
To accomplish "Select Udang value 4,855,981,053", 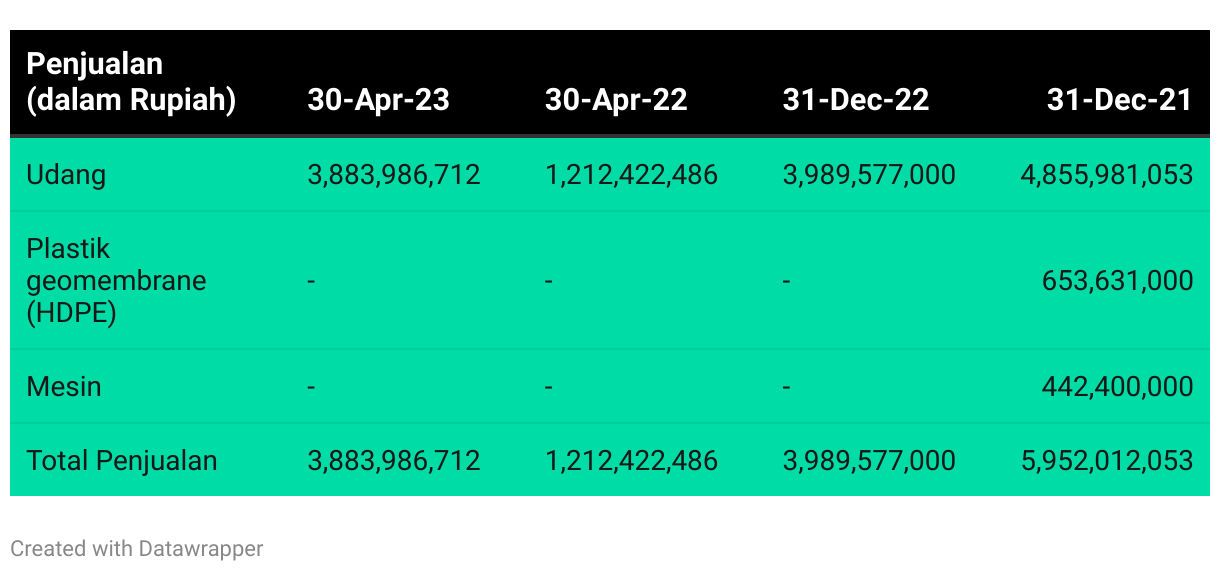I will 1107,175.
